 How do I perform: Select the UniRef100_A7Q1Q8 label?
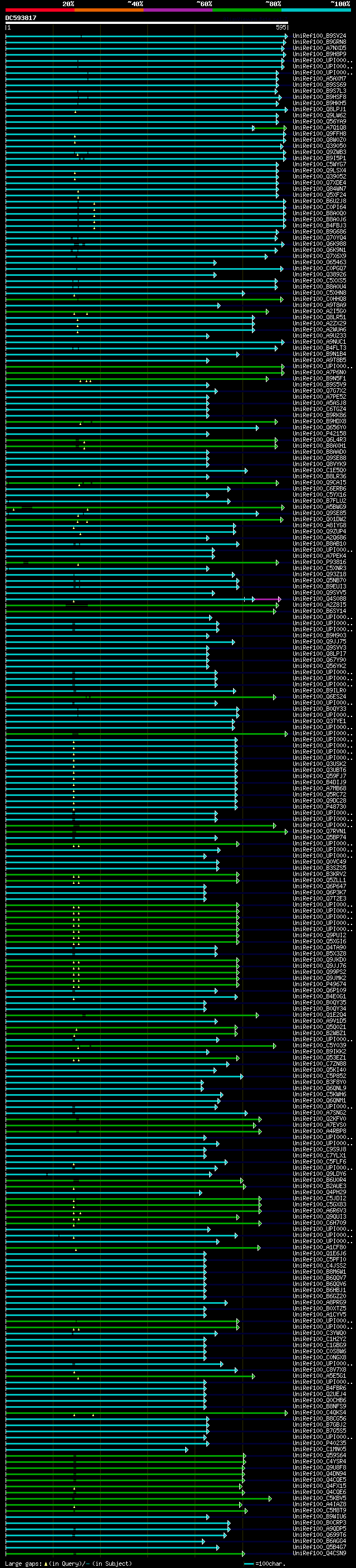pos(319,128)
